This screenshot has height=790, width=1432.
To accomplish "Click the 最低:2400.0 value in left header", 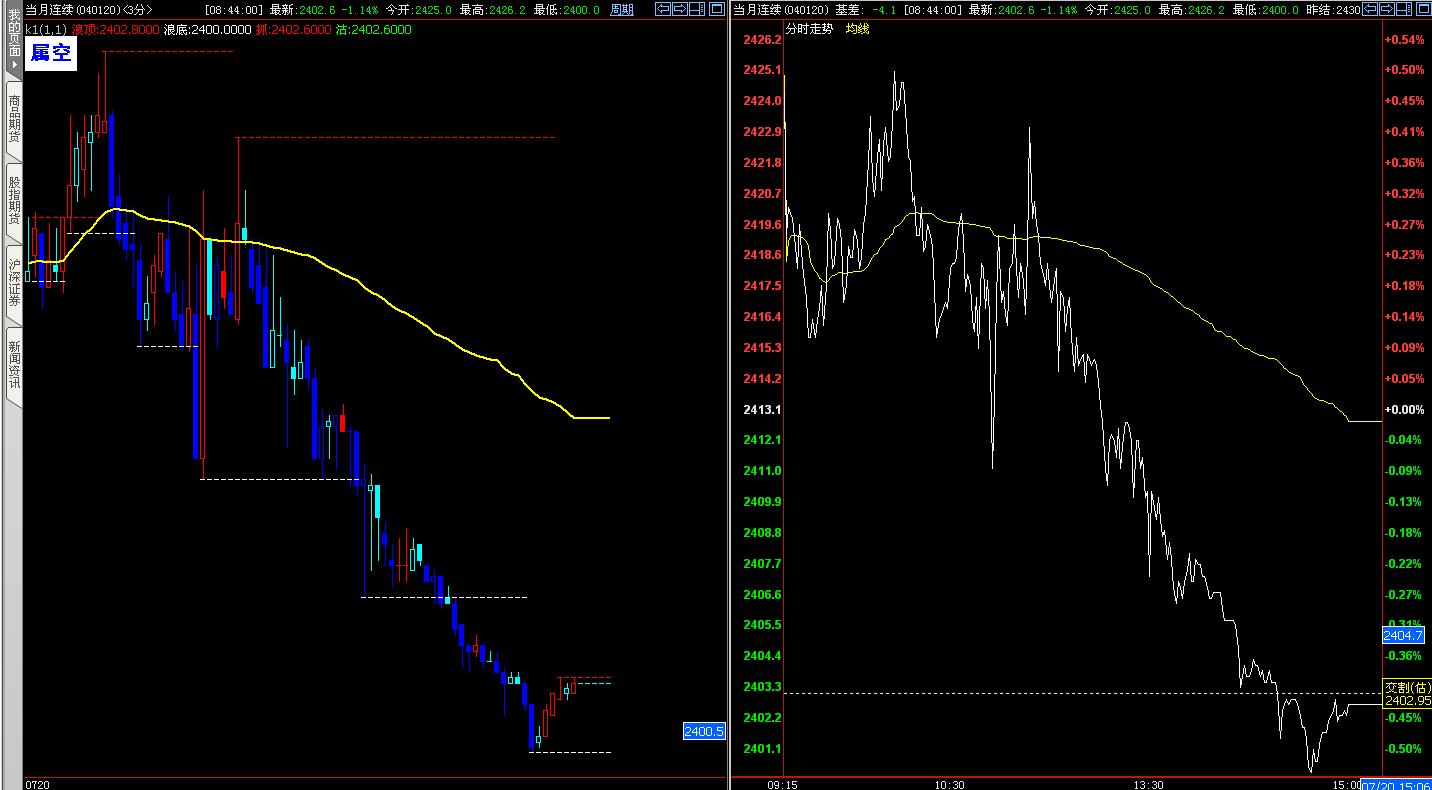I will tap(567, 9).
